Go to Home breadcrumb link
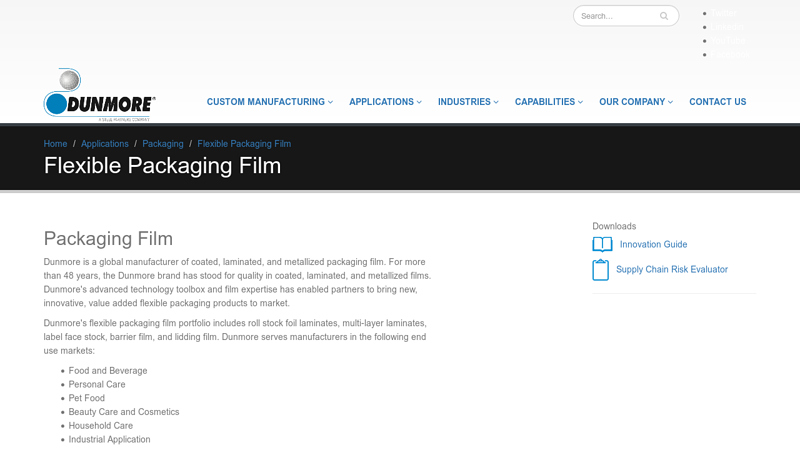 (x=55, y=144)
